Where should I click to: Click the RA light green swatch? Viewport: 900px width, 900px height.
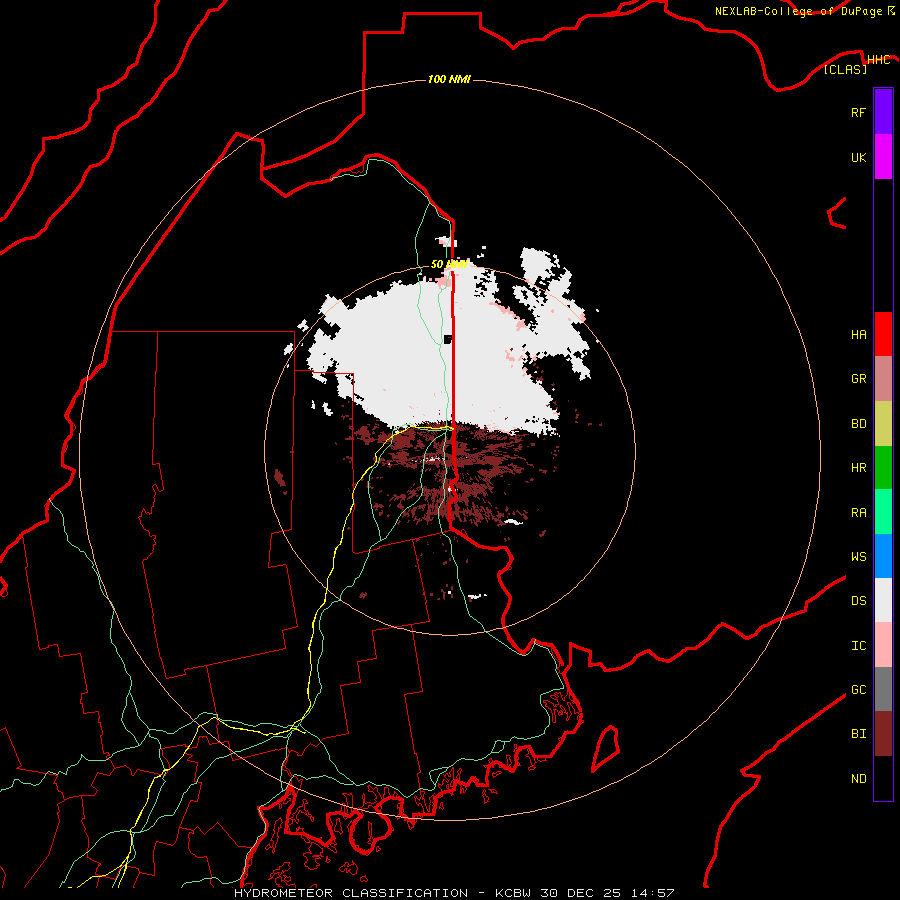(x=883, y=512)
